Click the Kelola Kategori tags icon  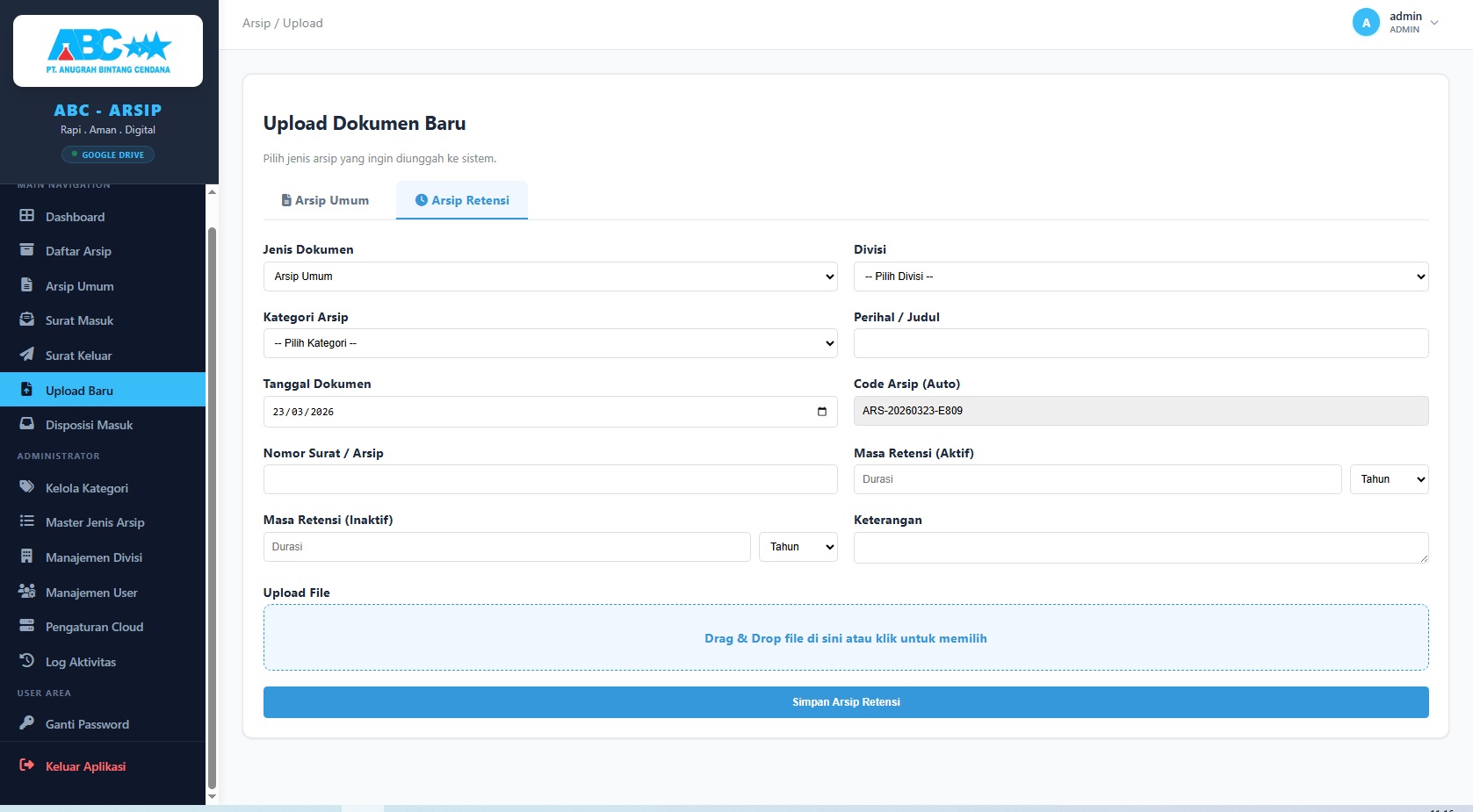point(27,487)
